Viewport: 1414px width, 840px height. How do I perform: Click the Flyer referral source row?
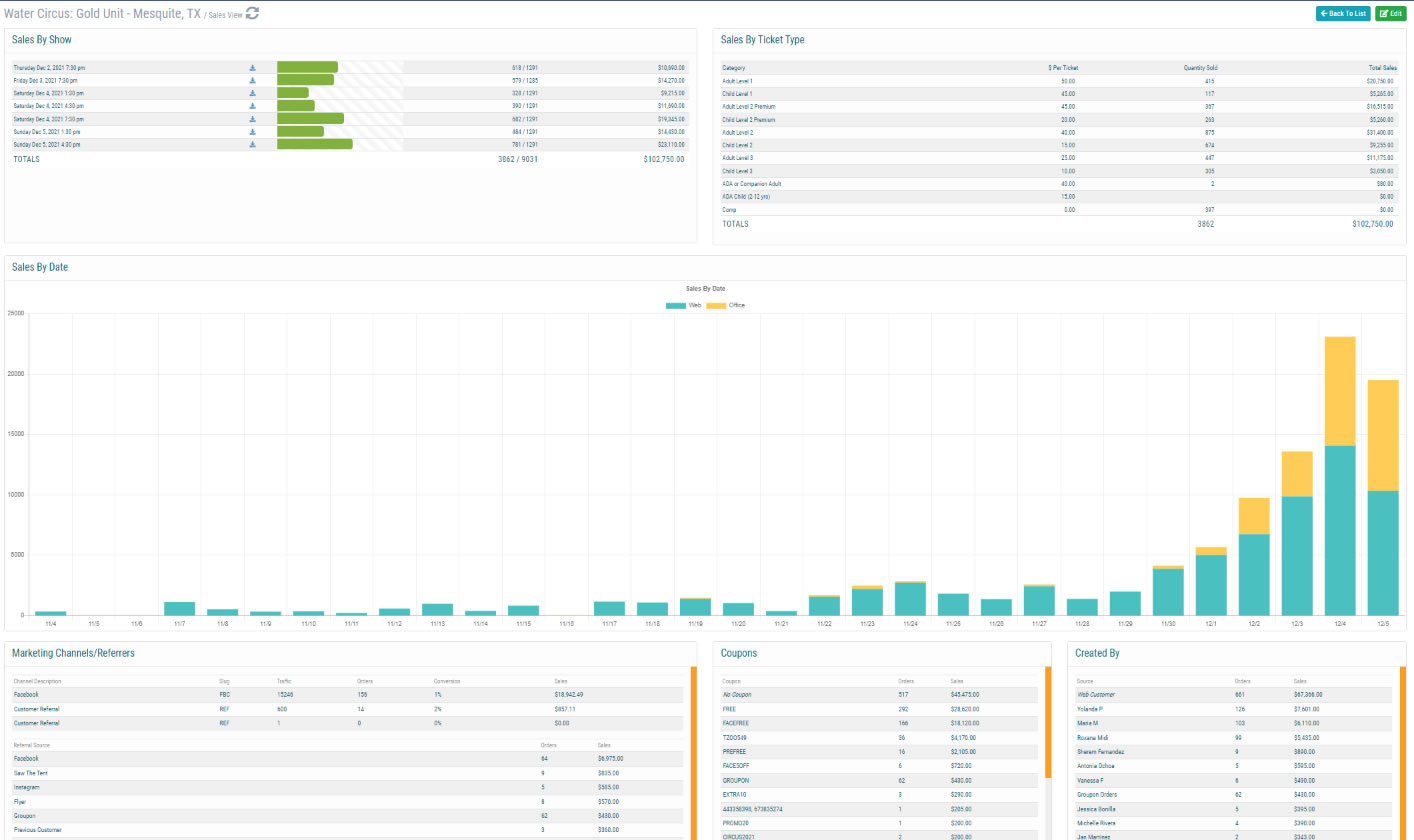click(347, 801)
